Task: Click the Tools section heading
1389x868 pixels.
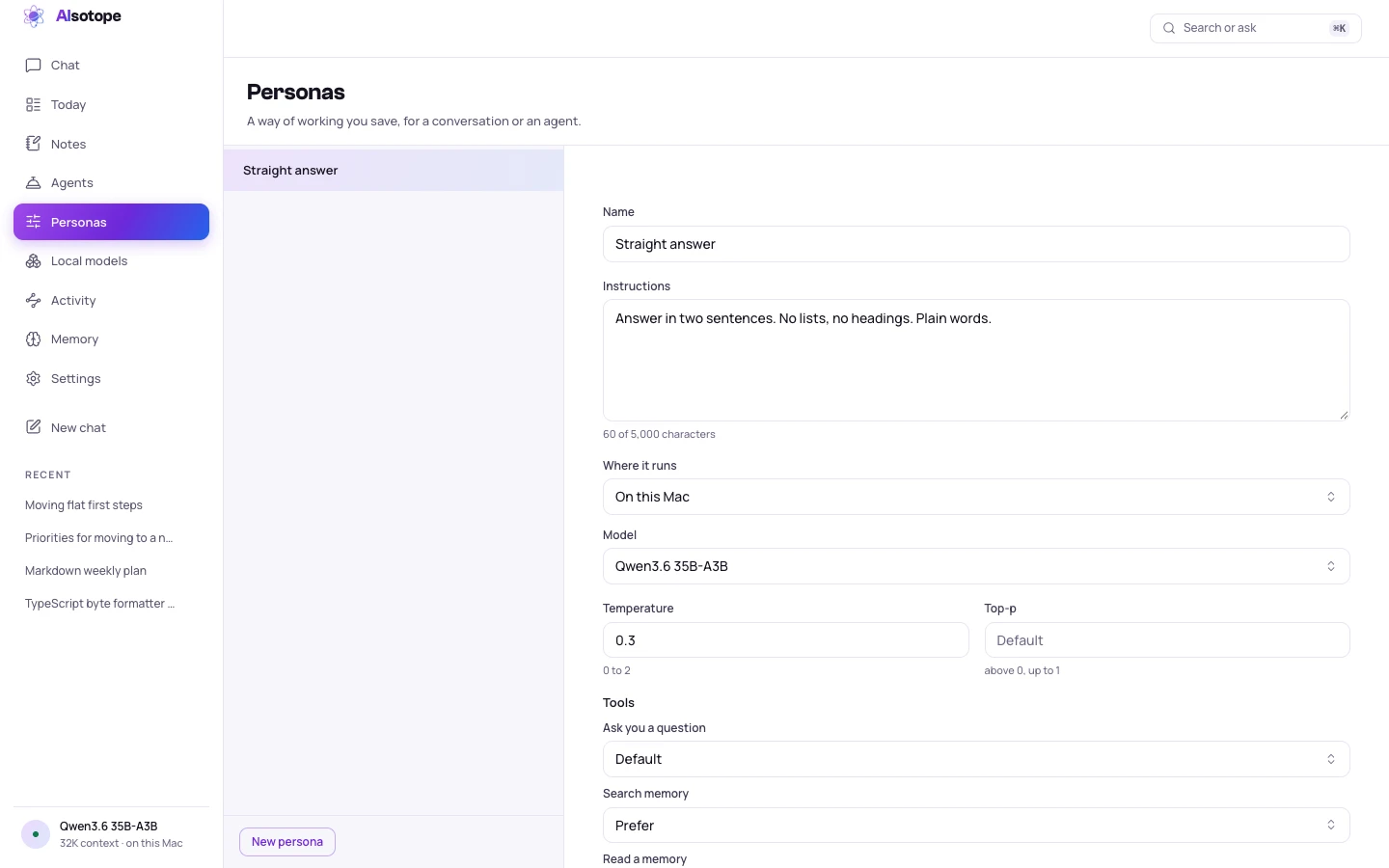Action: pos(618,703)
